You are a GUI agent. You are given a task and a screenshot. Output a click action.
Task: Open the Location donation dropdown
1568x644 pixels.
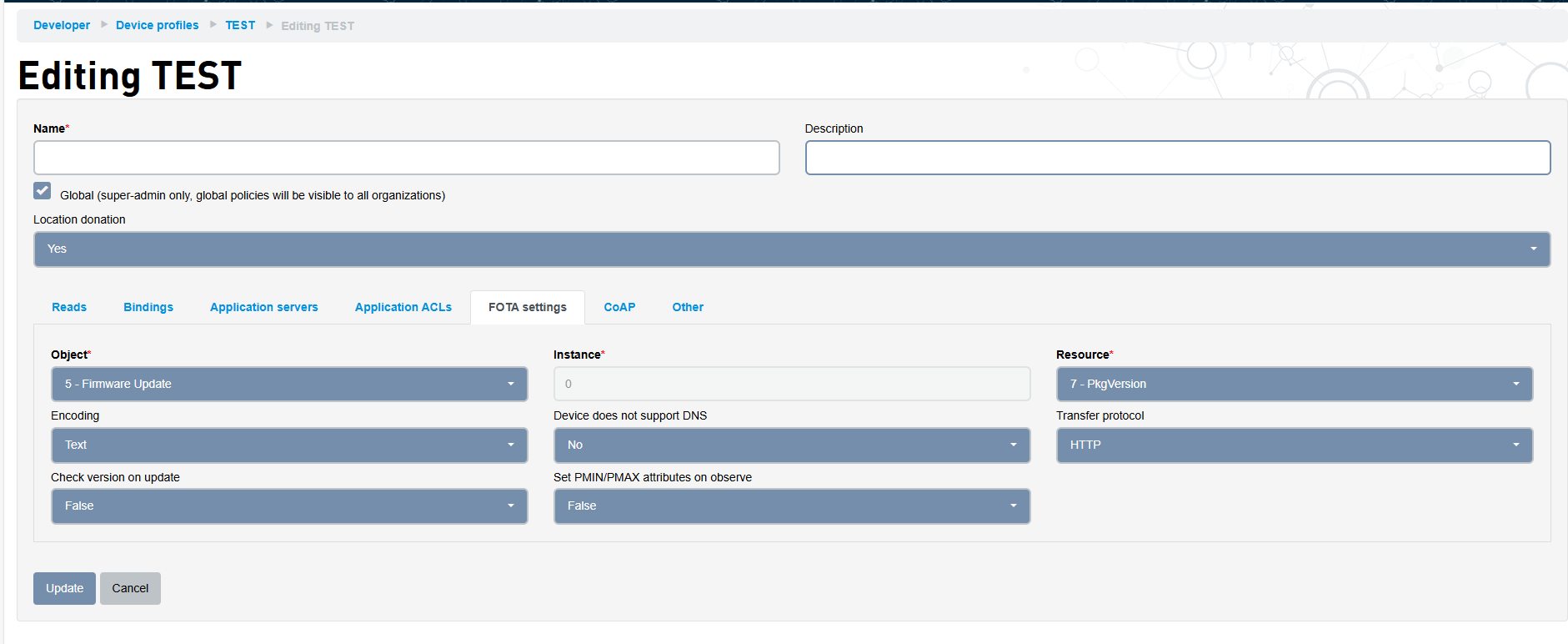(791, 249)
